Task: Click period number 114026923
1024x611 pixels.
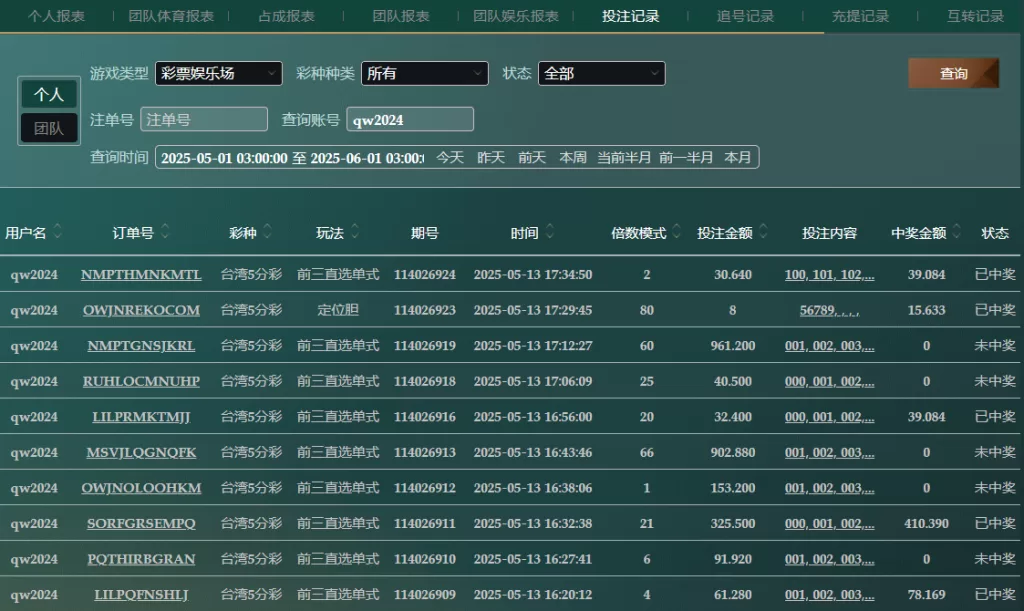Action: coord(424,310)
